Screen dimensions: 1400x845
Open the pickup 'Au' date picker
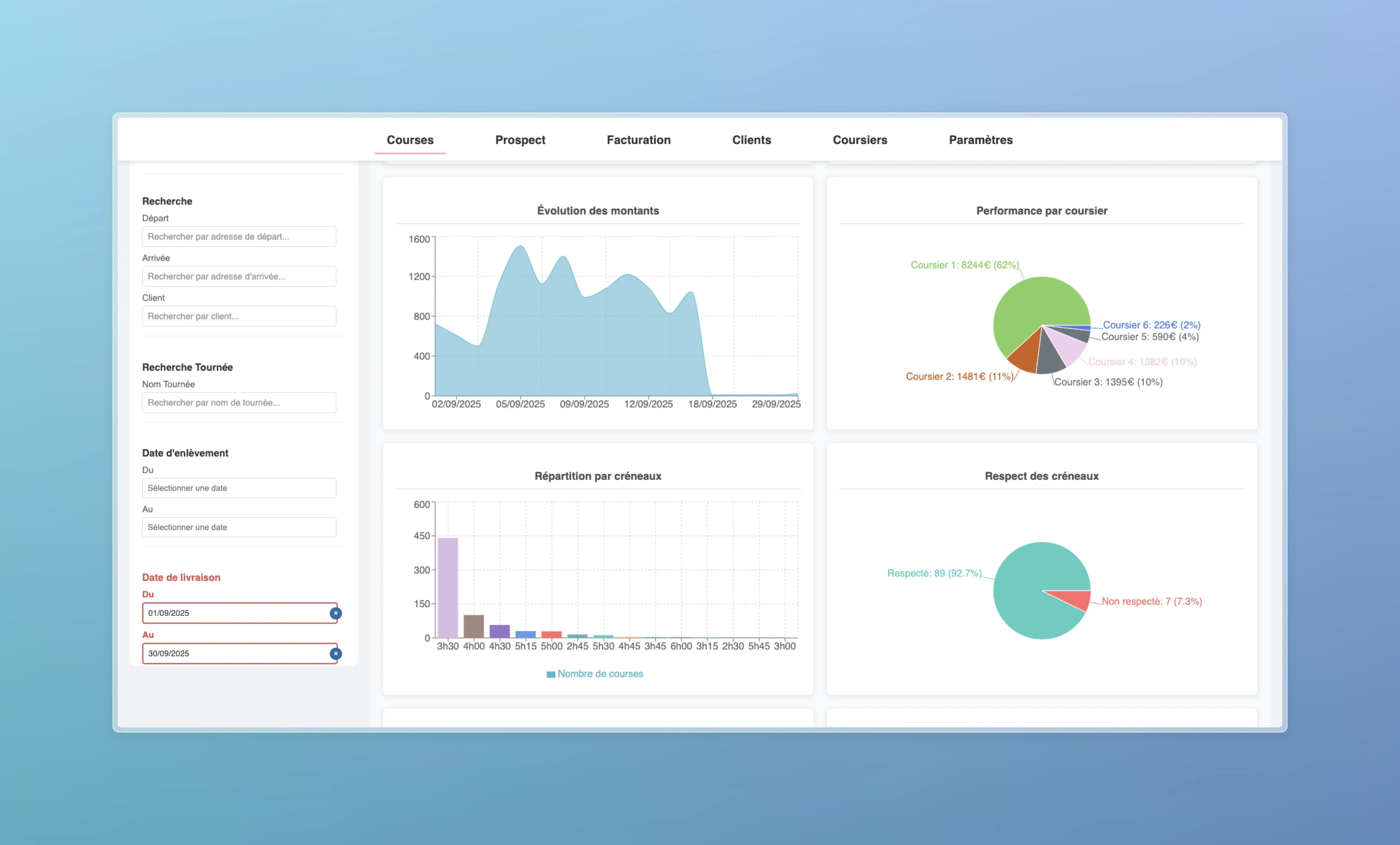click(239, 528)
